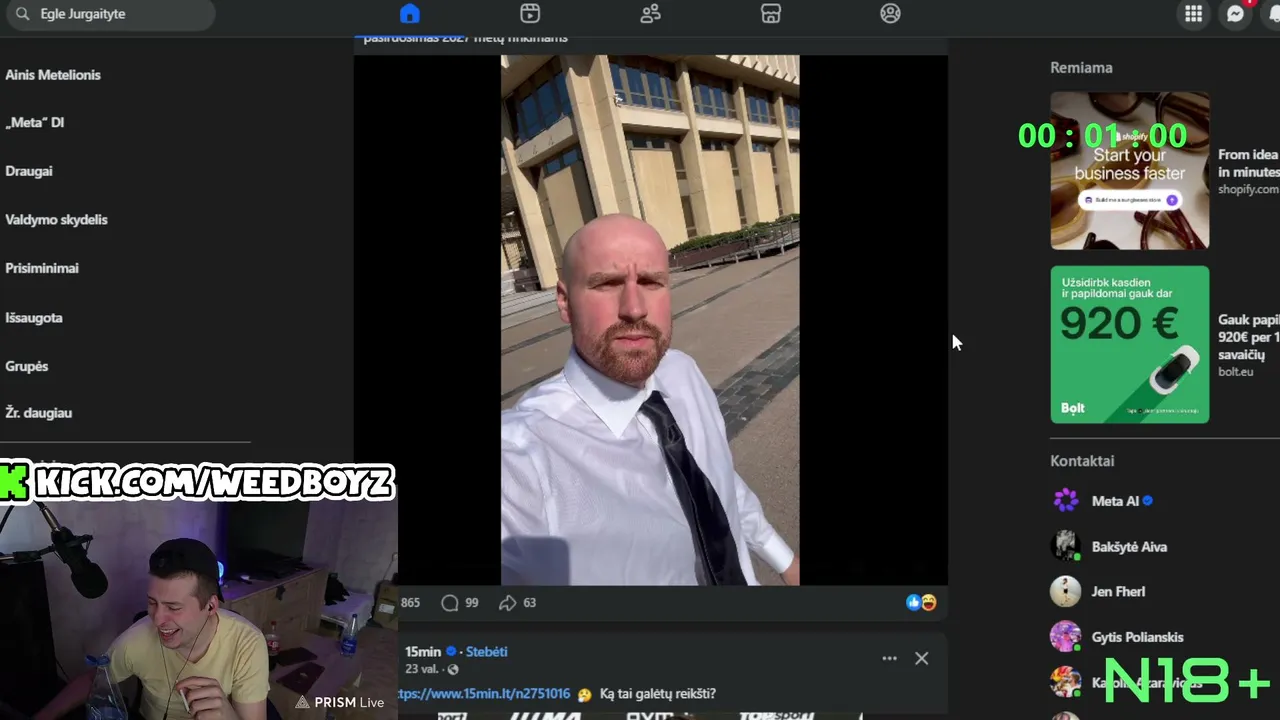1280x720 pixels.
Task: Open the Facebook Home tab
Action: point(410,14)
